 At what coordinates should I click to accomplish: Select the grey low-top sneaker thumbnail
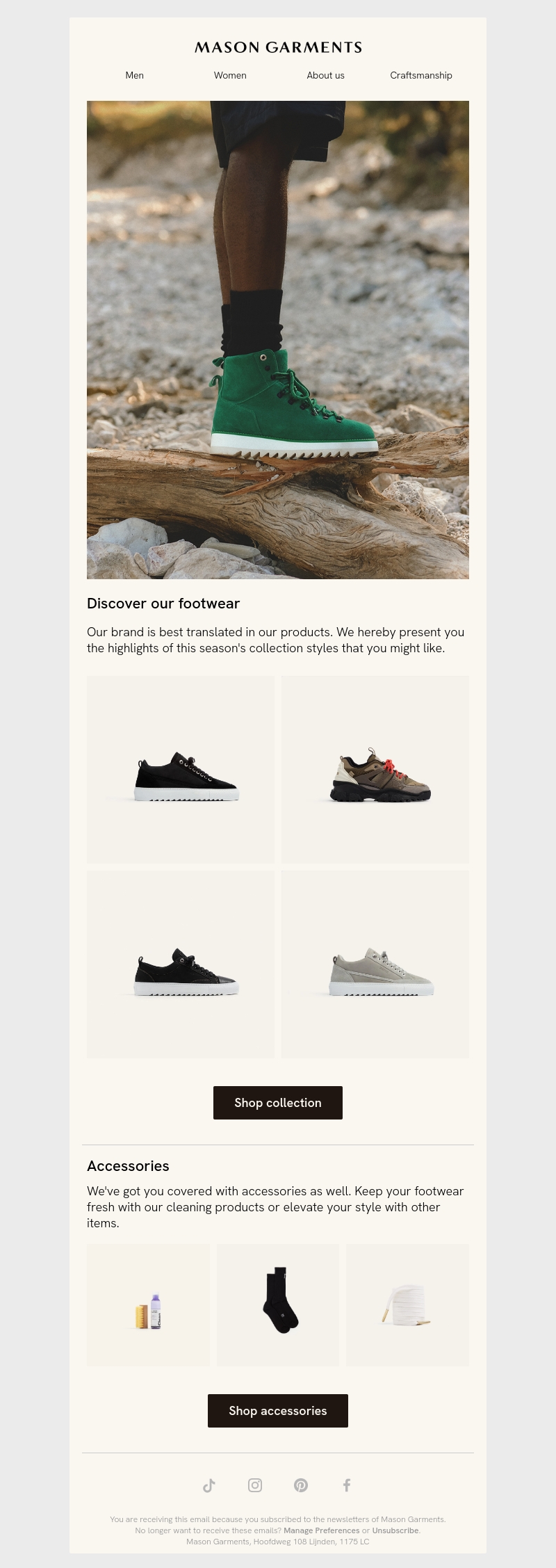click(375, 964)
